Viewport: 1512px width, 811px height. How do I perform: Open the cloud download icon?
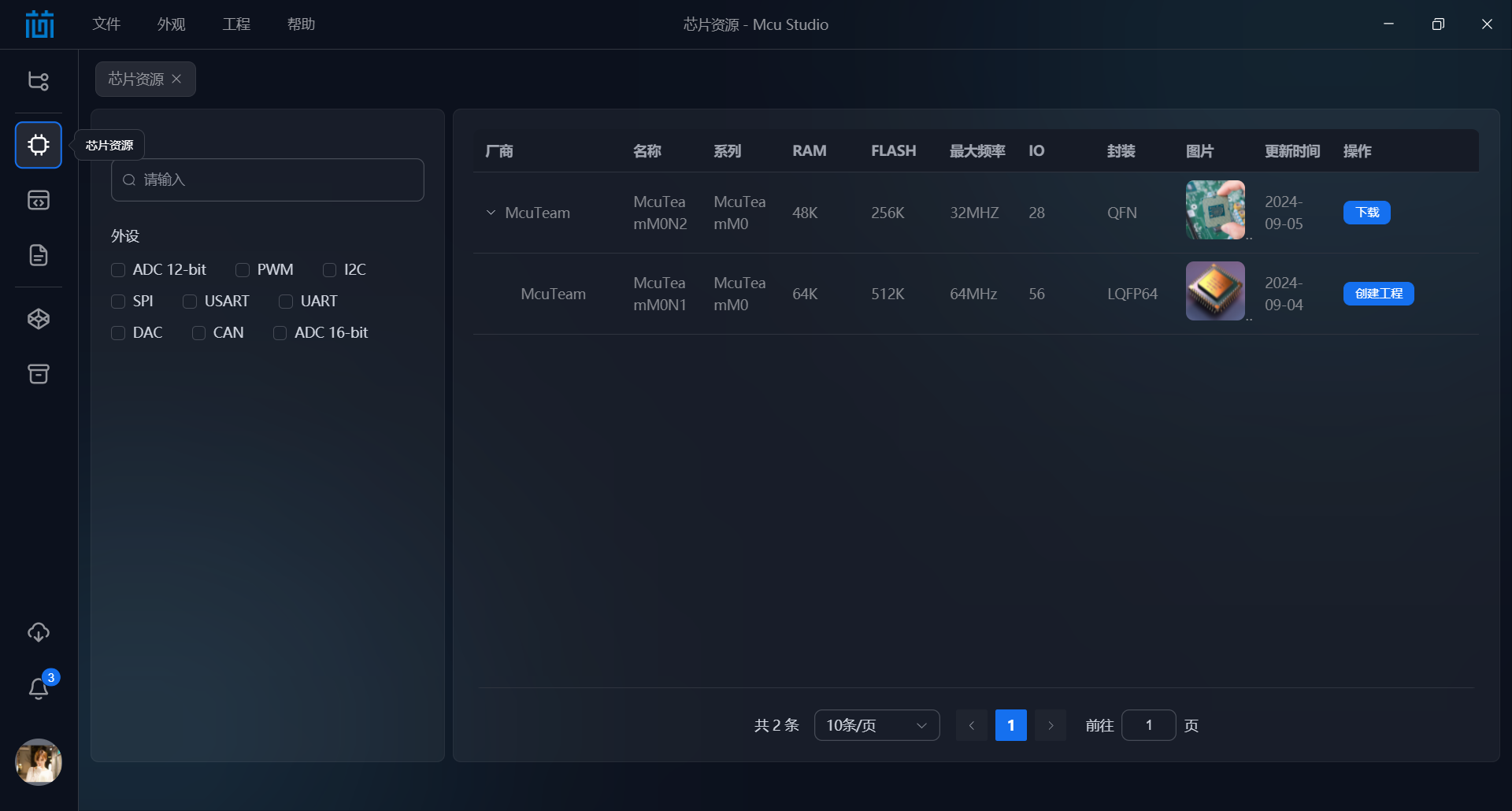39,632
